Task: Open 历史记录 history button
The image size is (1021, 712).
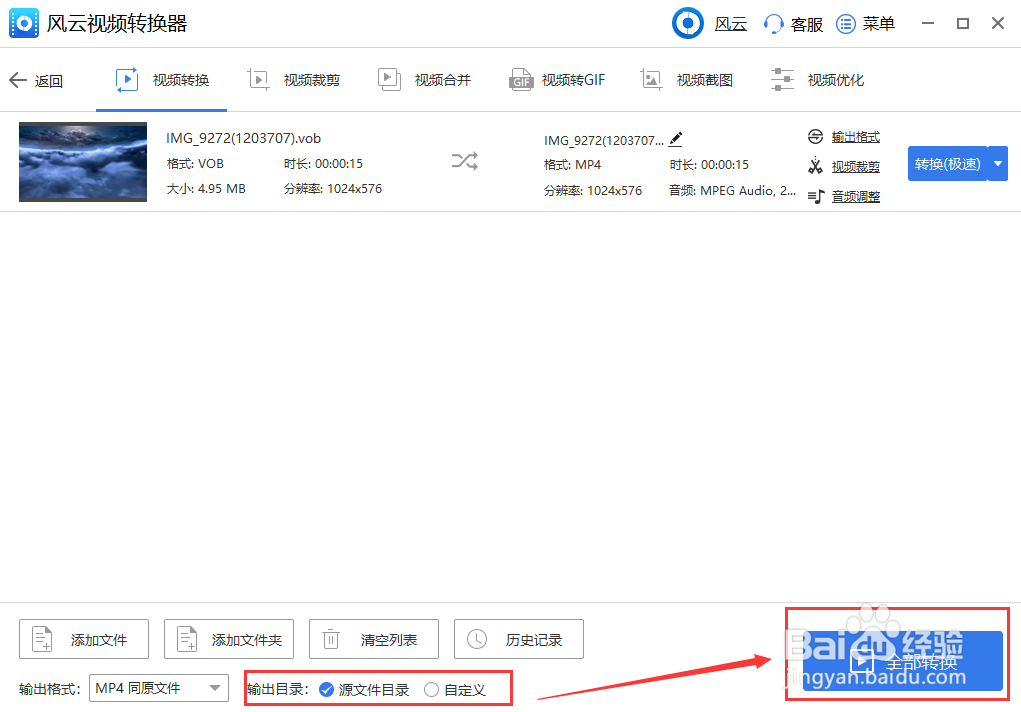Action: 519,639
